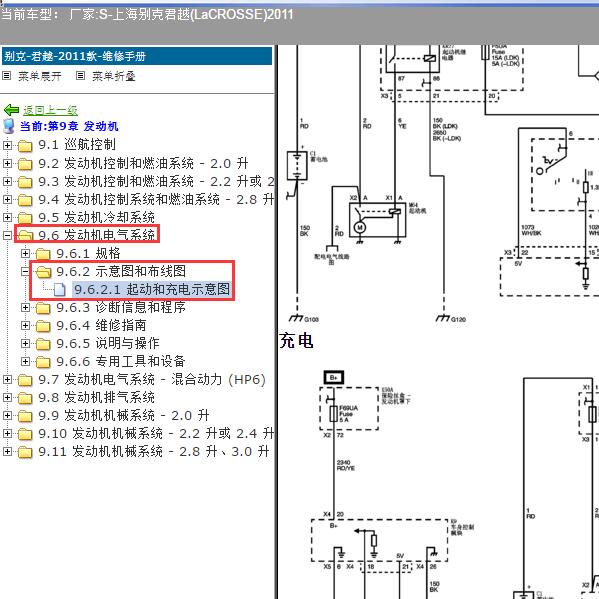Viewport: 599px width, 599px height.
Task: Expand the 9.10 发动机机械系统 node
Action: tap(7, 433)
